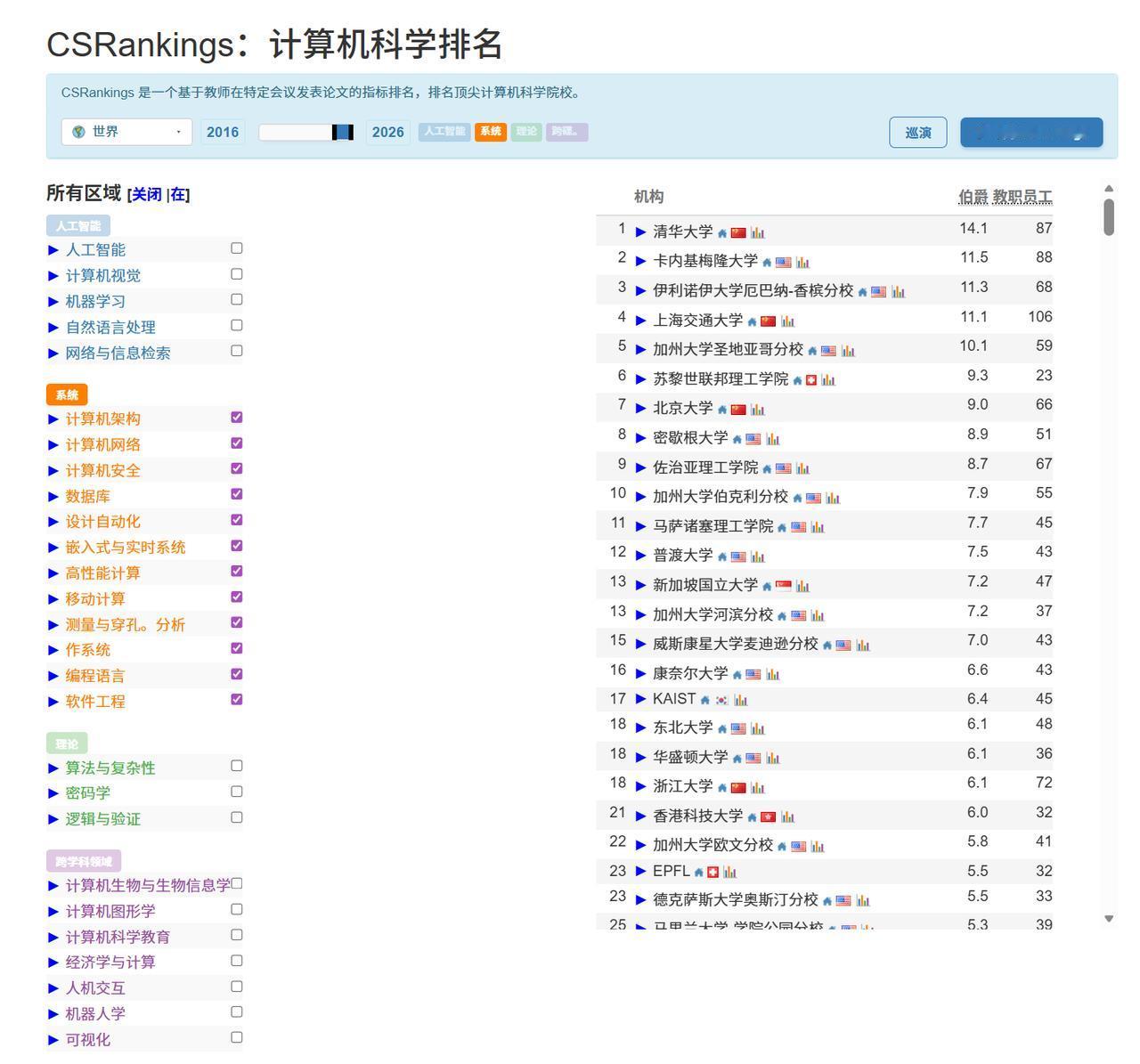
Task: Open the homepage icon for 清华大学
Action: click(722, 233)
